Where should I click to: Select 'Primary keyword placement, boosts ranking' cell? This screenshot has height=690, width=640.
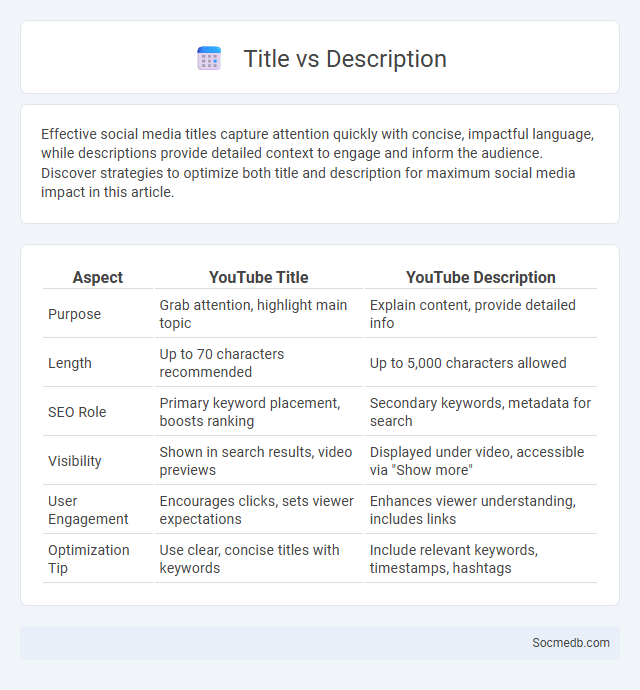pyautogui.click(x=258, y=411)
